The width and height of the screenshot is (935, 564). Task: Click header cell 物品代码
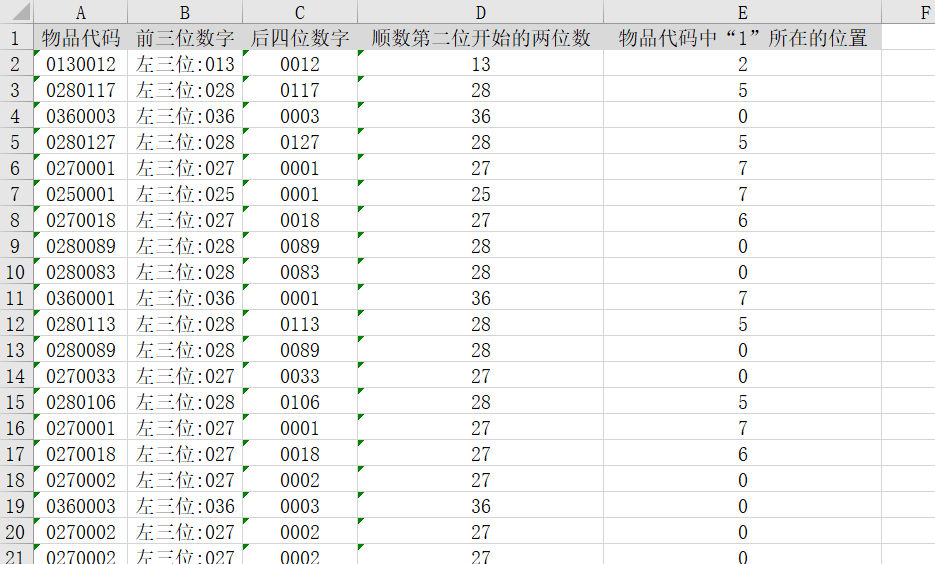(x=81, y=37)
